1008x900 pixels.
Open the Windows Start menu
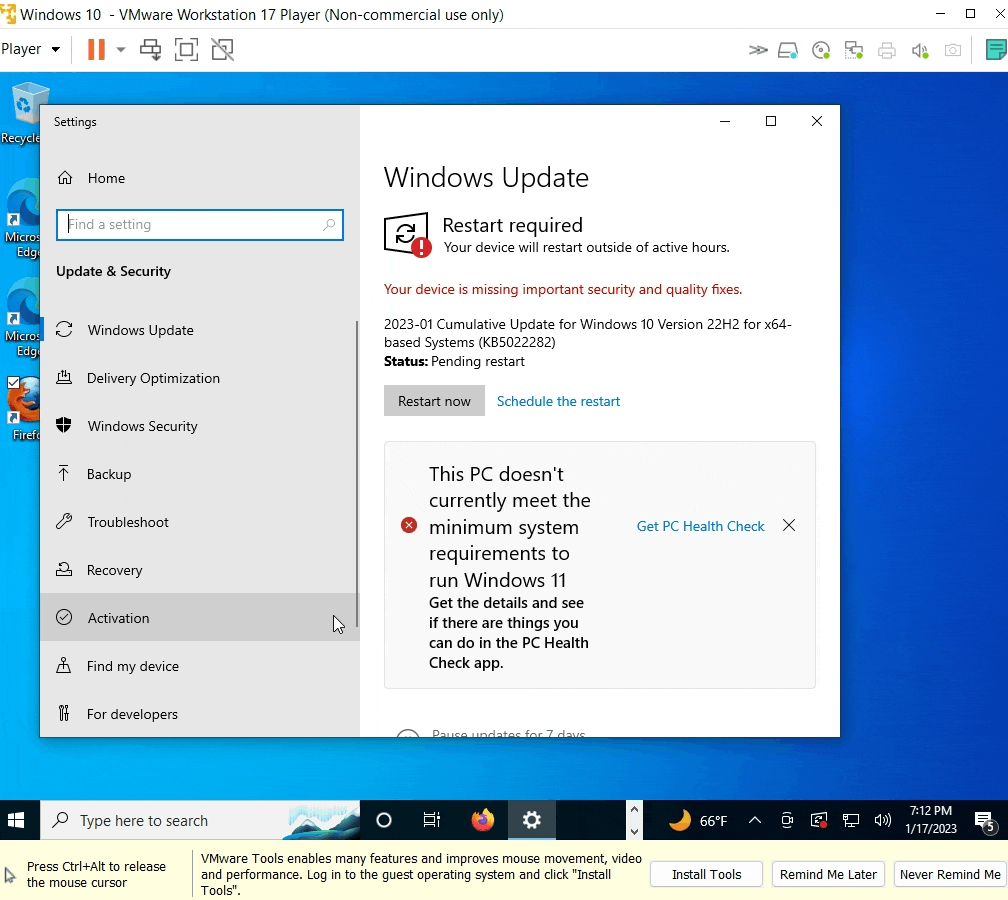coord(16,820)
